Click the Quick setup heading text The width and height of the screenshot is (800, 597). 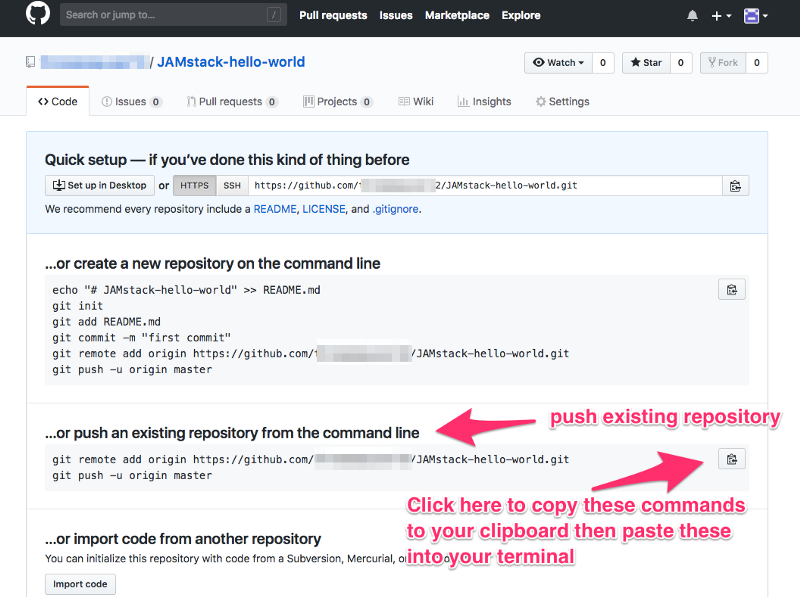[227, 160]
